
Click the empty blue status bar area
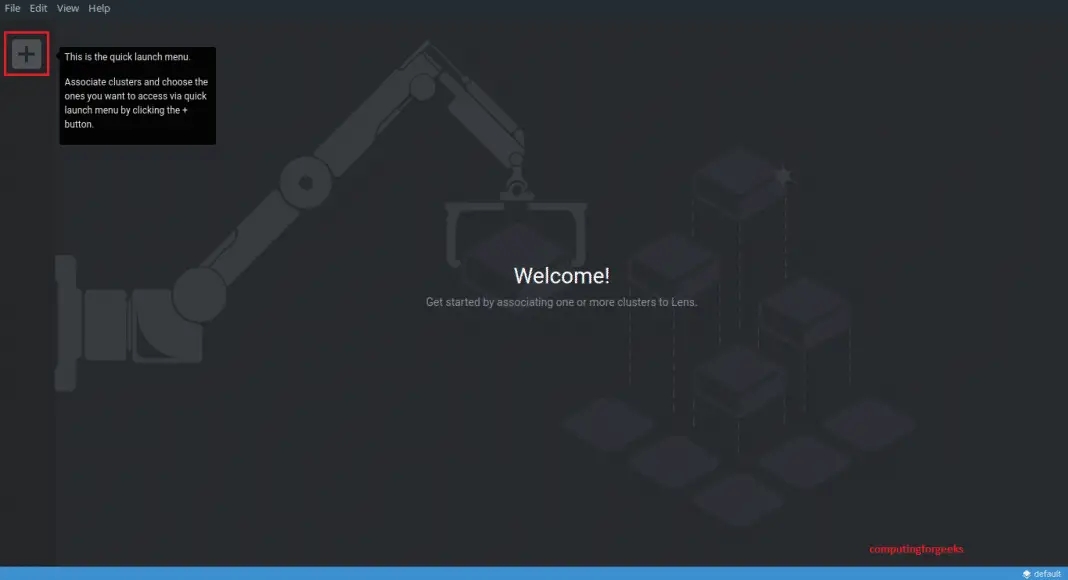point(500,574)
